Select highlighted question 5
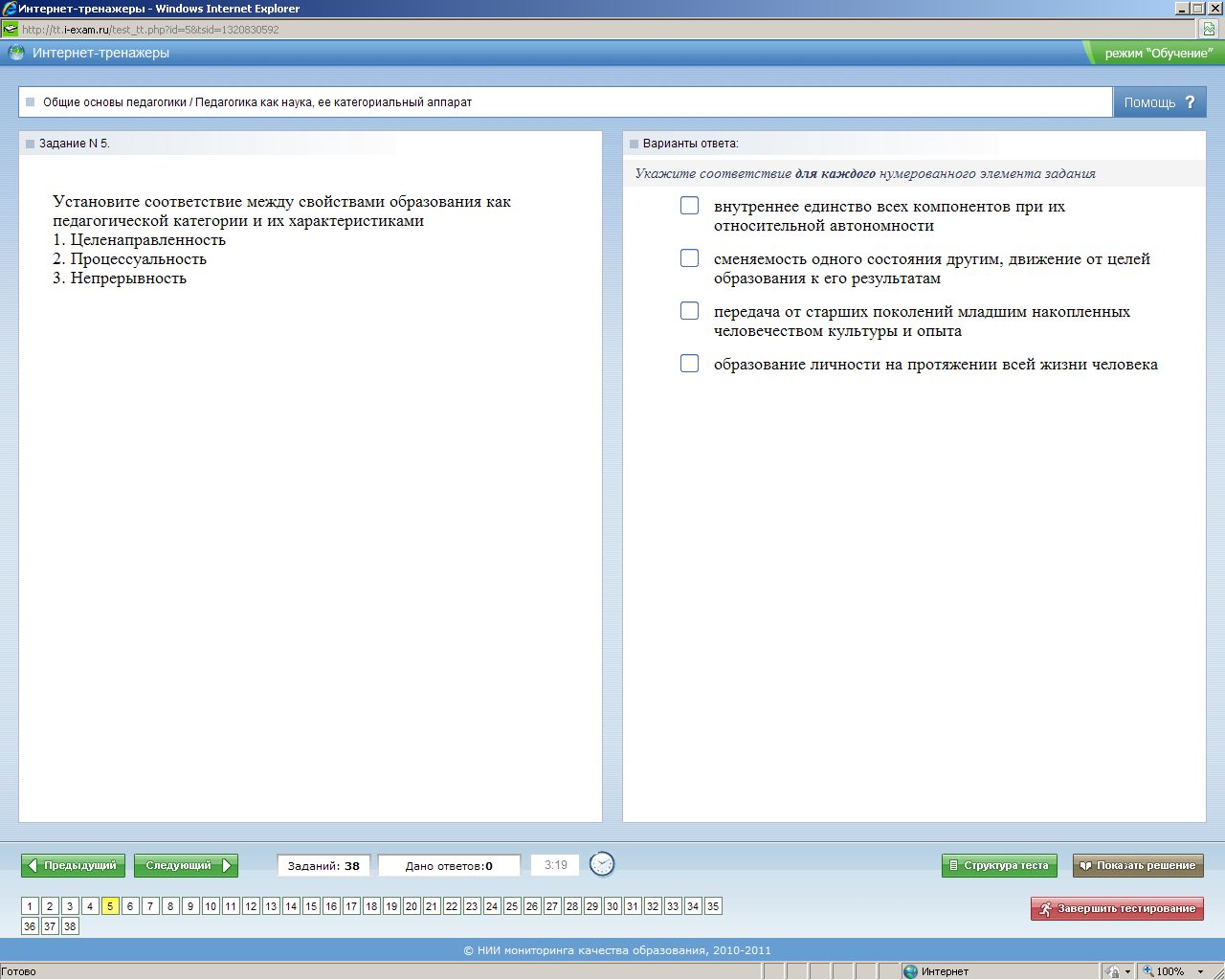 tap(110, 906)
